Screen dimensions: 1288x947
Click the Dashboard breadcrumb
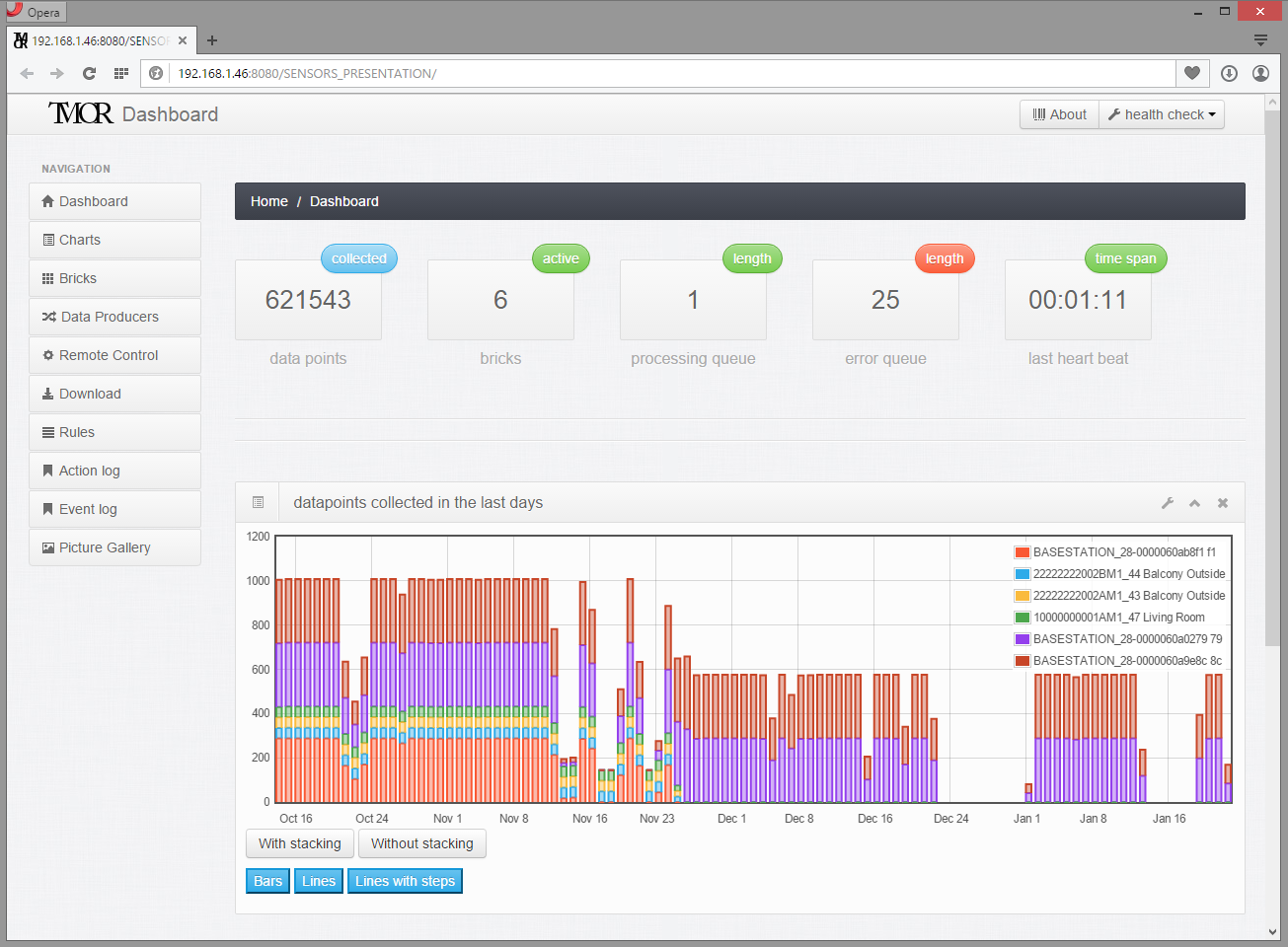tap(344, 201)
